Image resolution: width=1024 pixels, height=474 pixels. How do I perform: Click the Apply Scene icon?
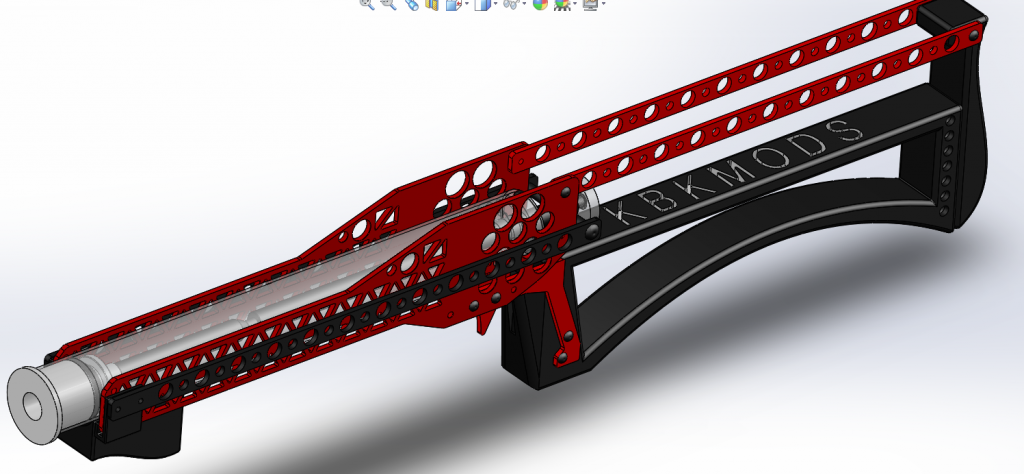(561, 3)
